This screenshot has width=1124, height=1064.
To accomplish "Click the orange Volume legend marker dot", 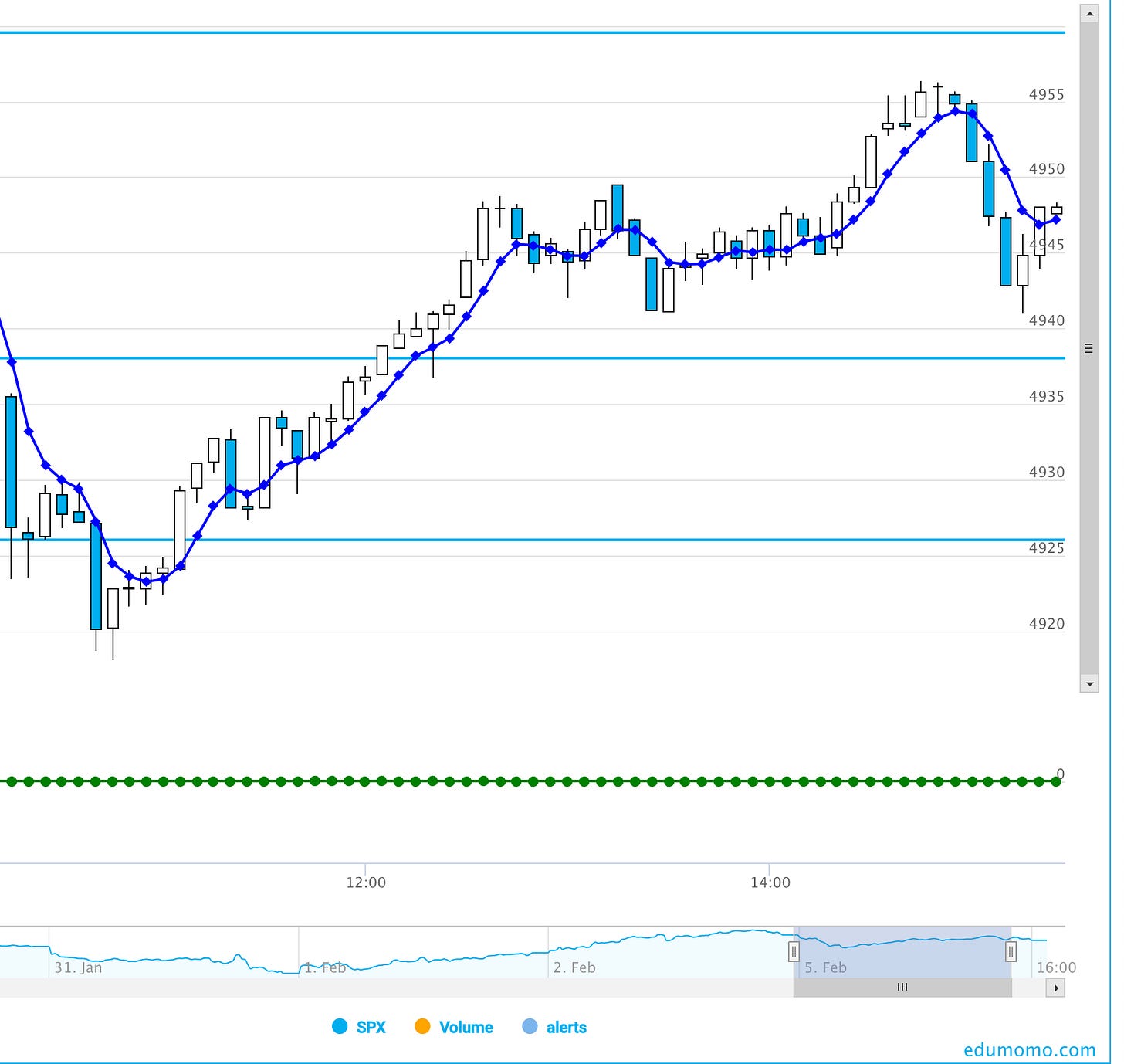I will coord(422,1027).
